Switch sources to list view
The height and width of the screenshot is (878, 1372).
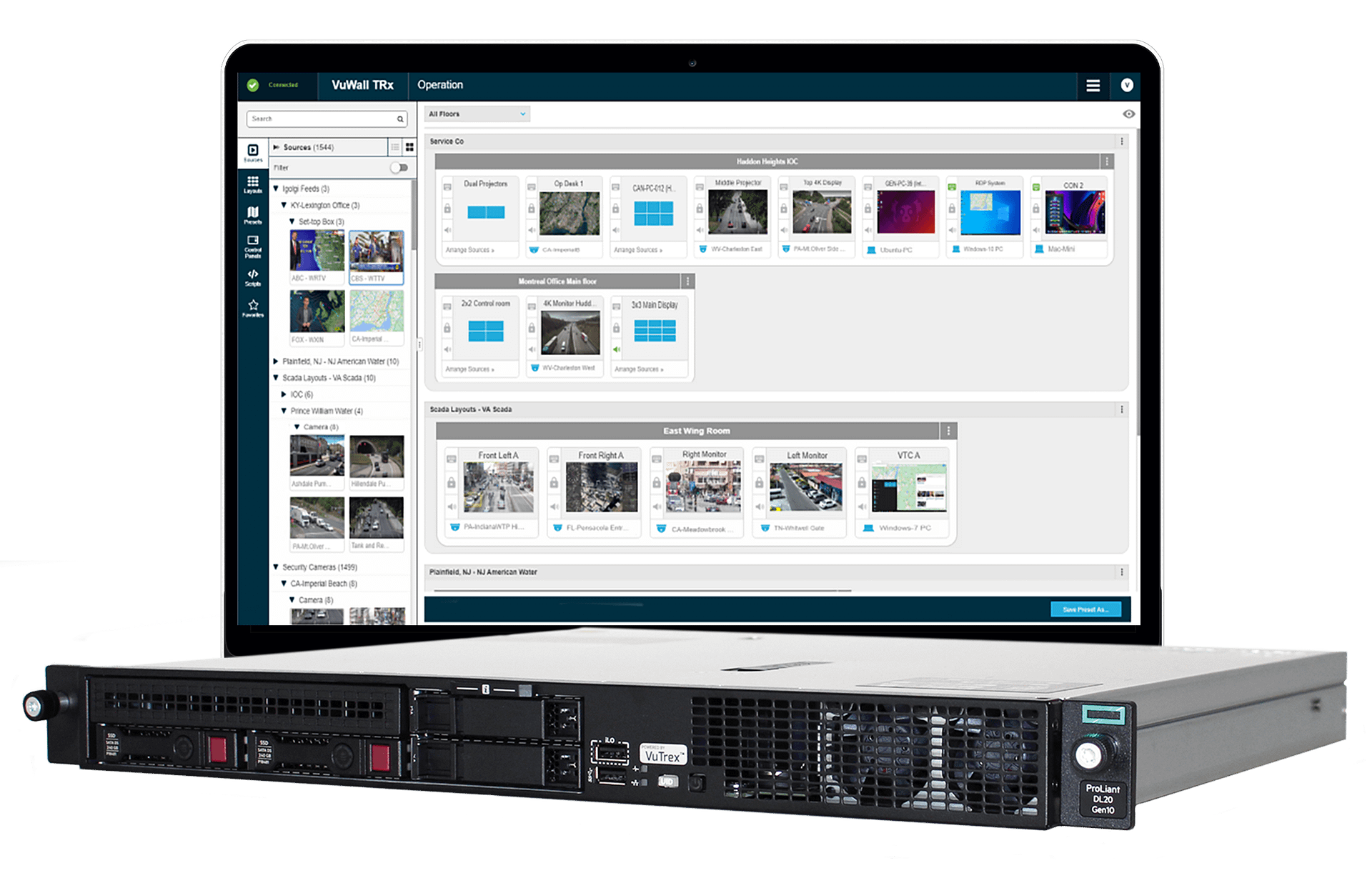pyautogui.click(x=394, y=147)
